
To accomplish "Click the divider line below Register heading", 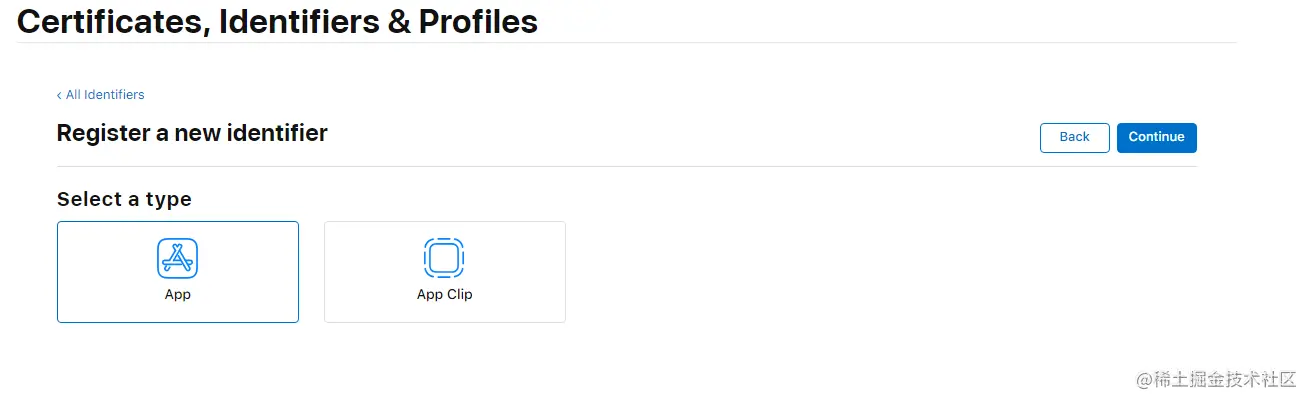I will click(x=626, y=166).
